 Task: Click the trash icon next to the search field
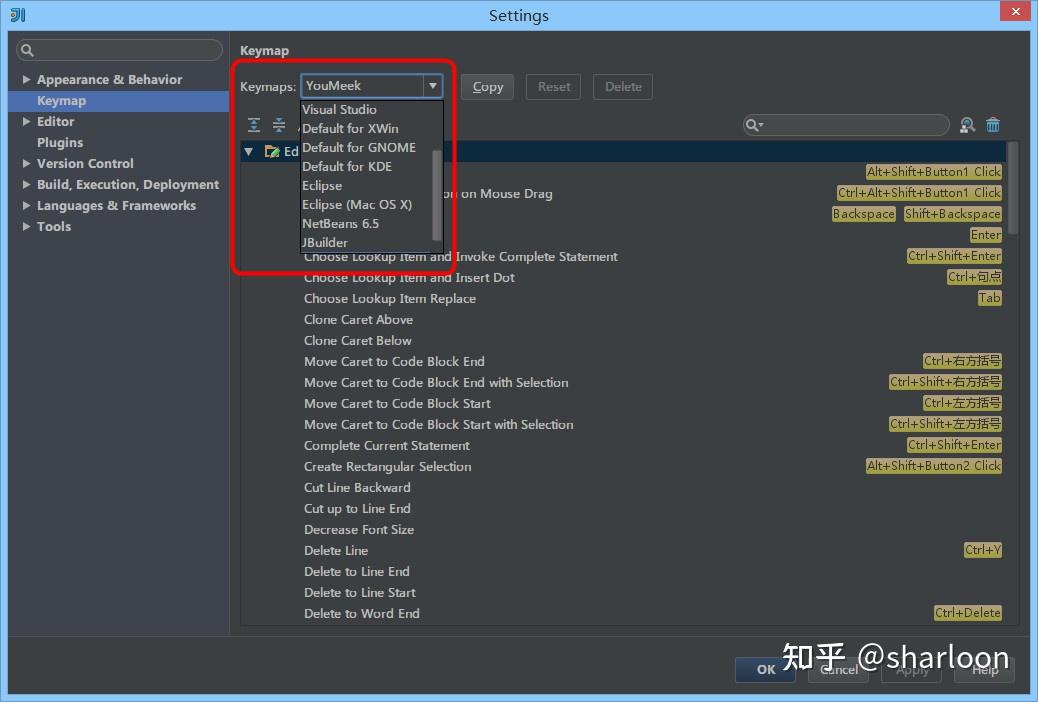tap(992, 124)
